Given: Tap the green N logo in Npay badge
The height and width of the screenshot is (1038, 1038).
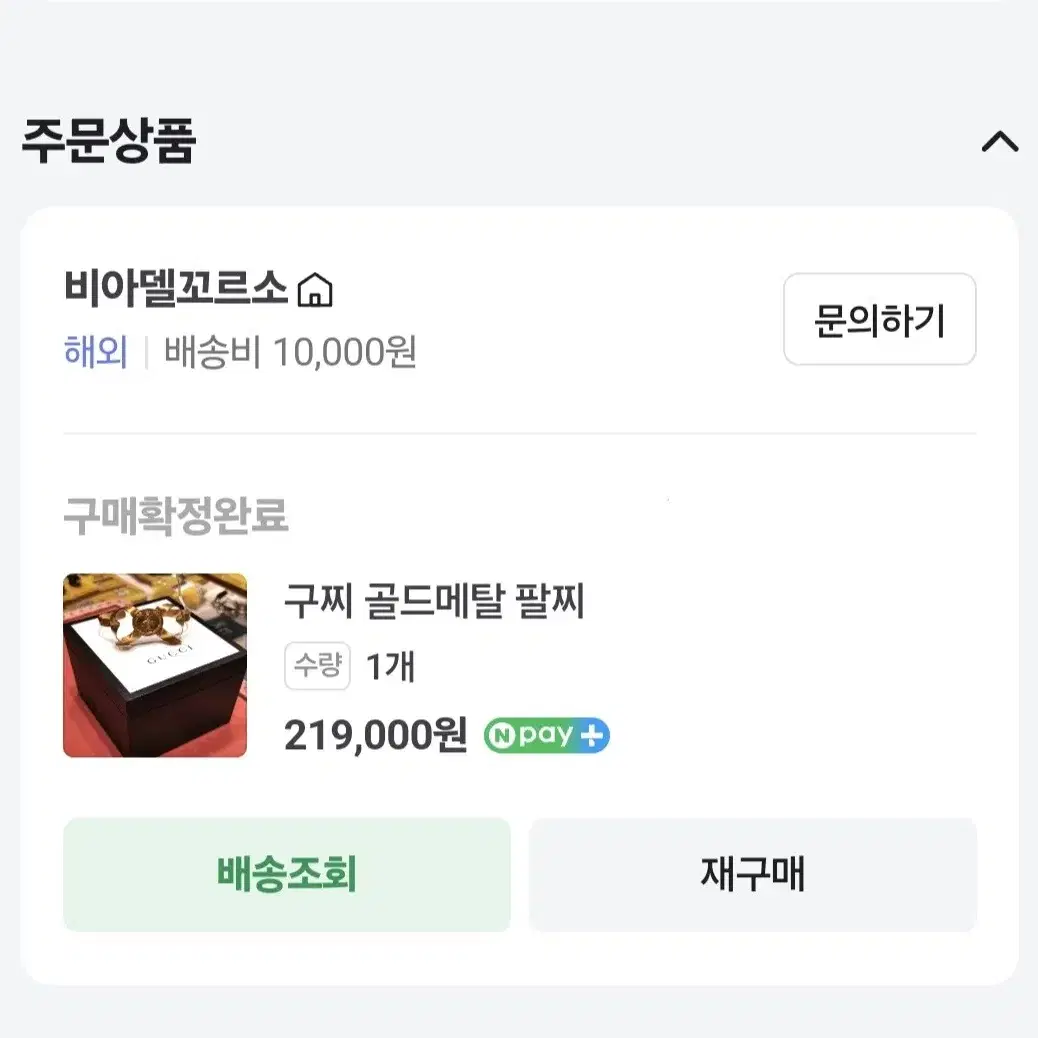Looking at the screenshot, I should 502,736.
